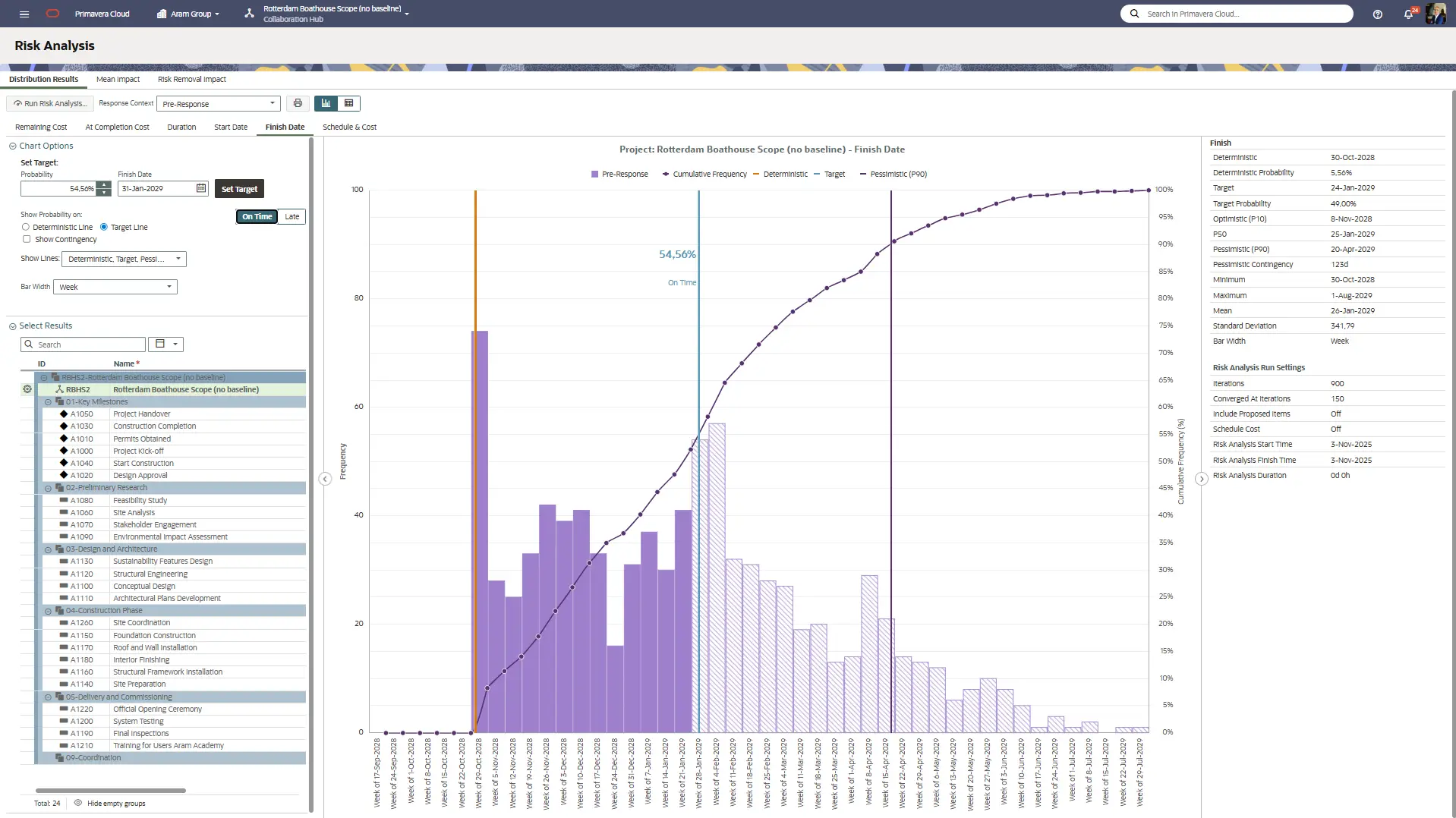Open the Response Context dropdown

[x=219, y=104]
